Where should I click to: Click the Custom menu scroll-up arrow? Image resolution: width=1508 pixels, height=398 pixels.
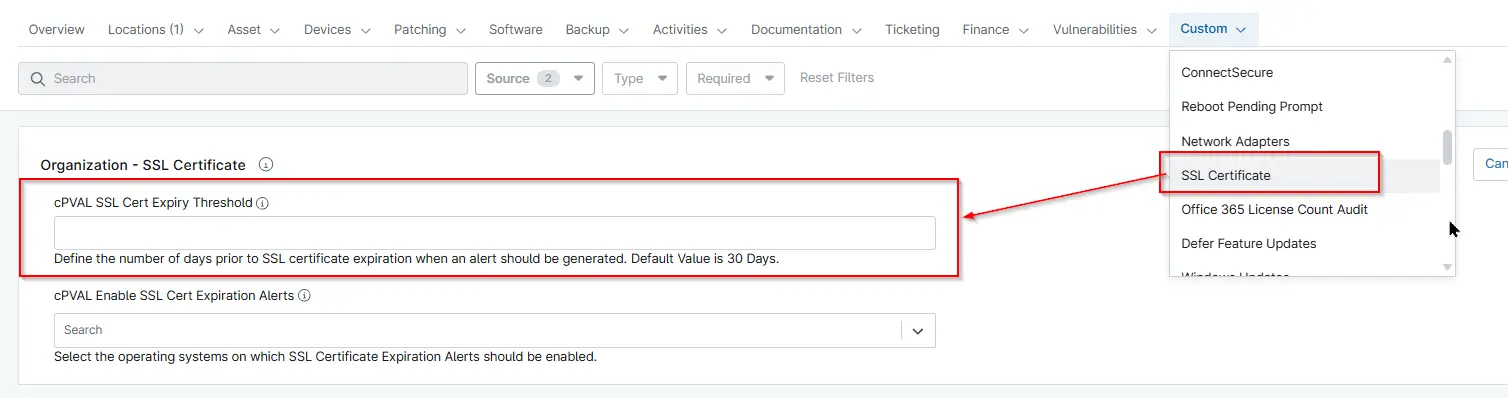coord(1447,60)
